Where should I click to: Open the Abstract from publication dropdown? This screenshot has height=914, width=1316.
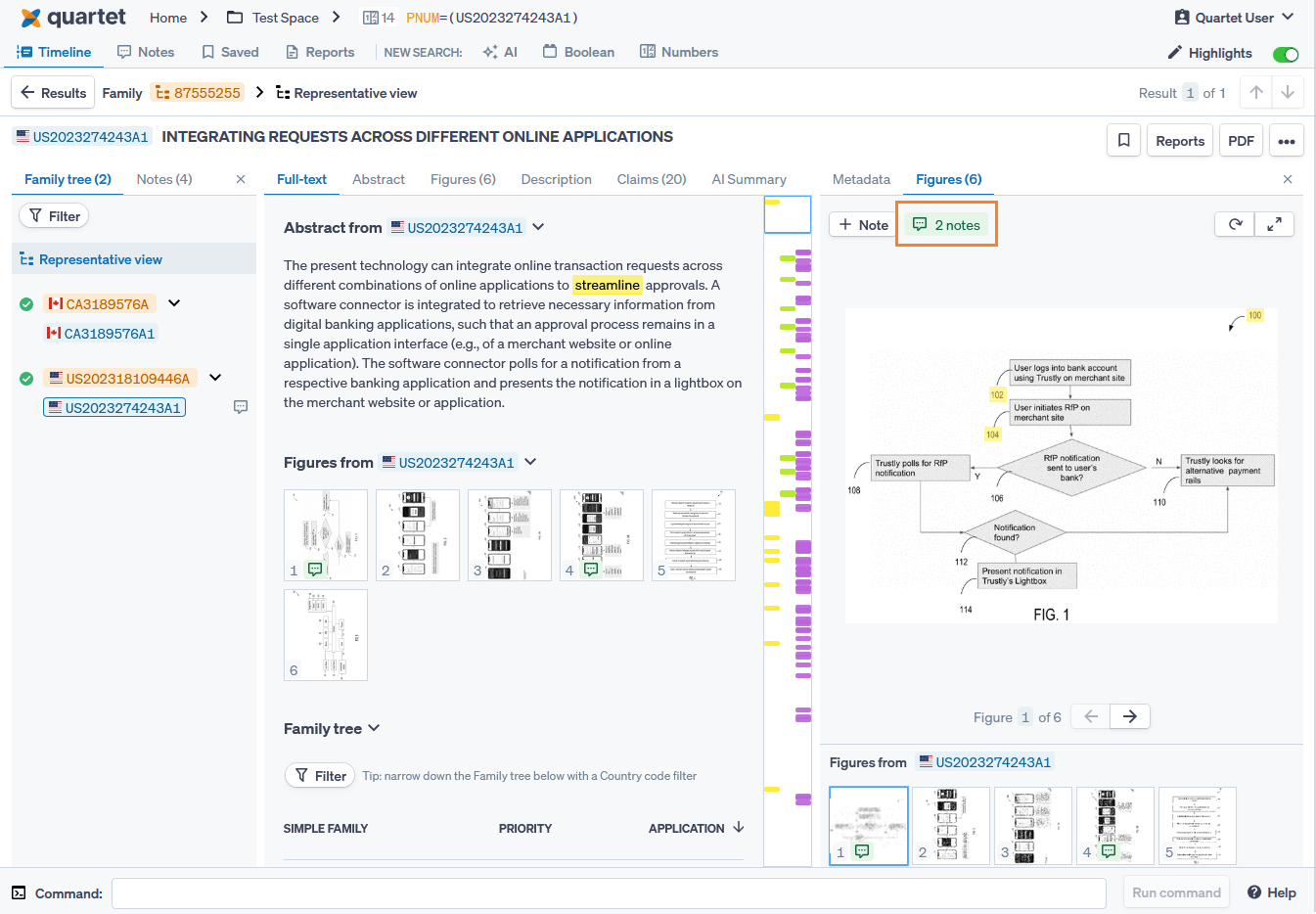pos(538,227)
